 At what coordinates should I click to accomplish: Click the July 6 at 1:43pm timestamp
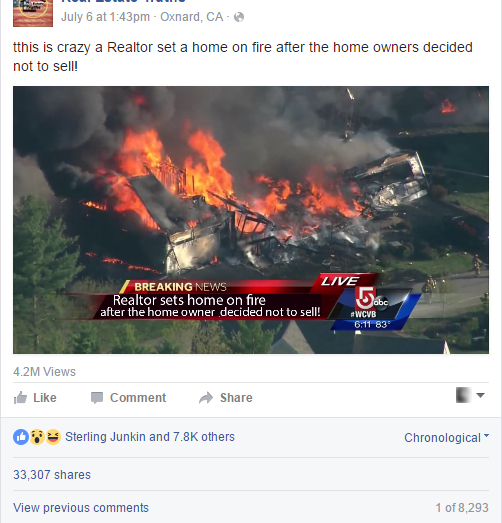tap(105, 17)
